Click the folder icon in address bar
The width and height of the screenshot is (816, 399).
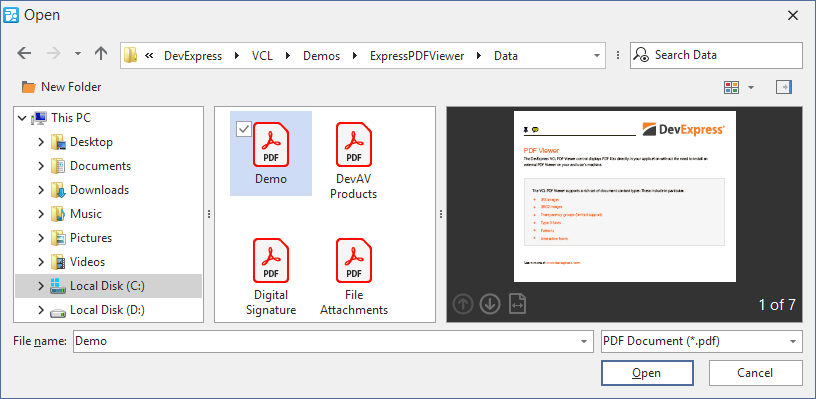point(130,55)
